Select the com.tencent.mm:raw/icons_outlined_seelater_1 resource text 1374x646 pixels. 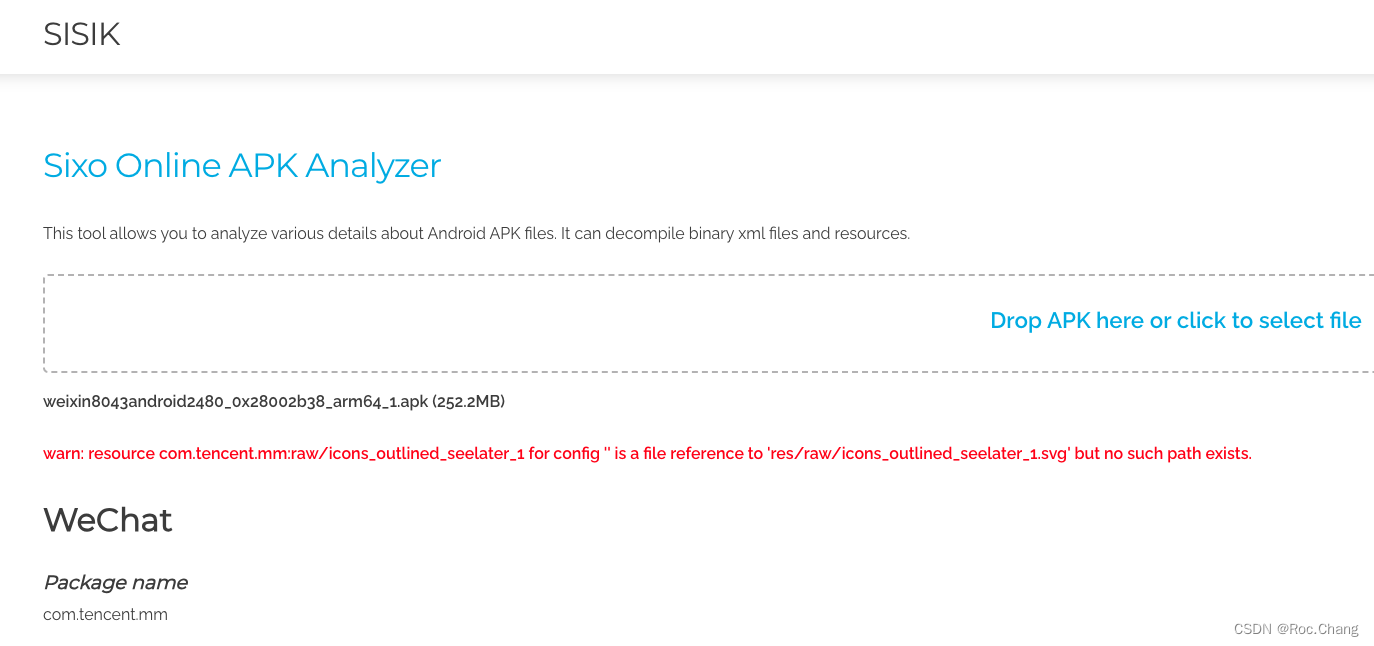342,454
